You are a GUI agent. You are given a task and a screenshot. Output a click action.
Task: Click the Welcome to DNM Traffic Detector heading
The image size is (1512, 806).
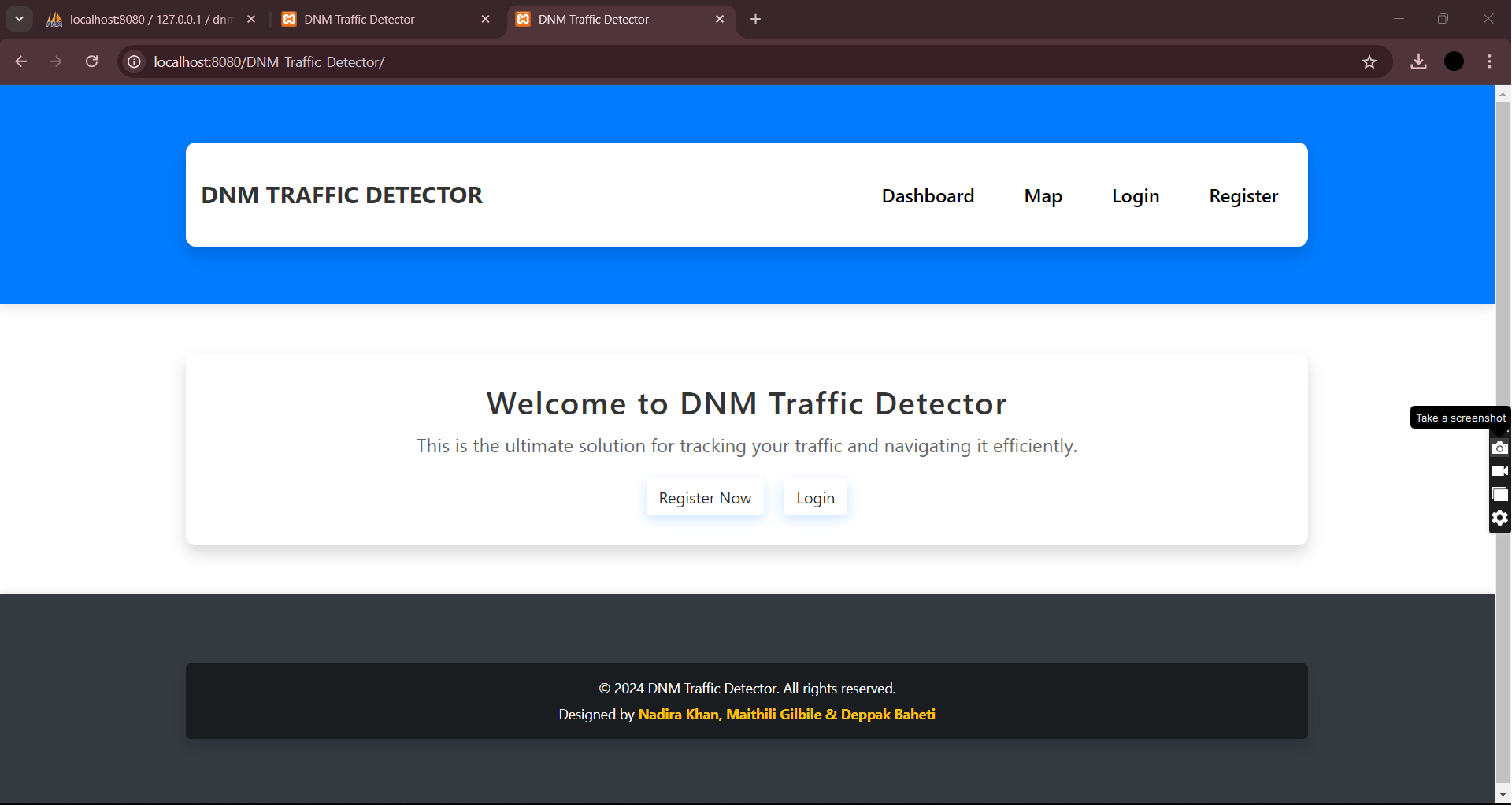747,403
